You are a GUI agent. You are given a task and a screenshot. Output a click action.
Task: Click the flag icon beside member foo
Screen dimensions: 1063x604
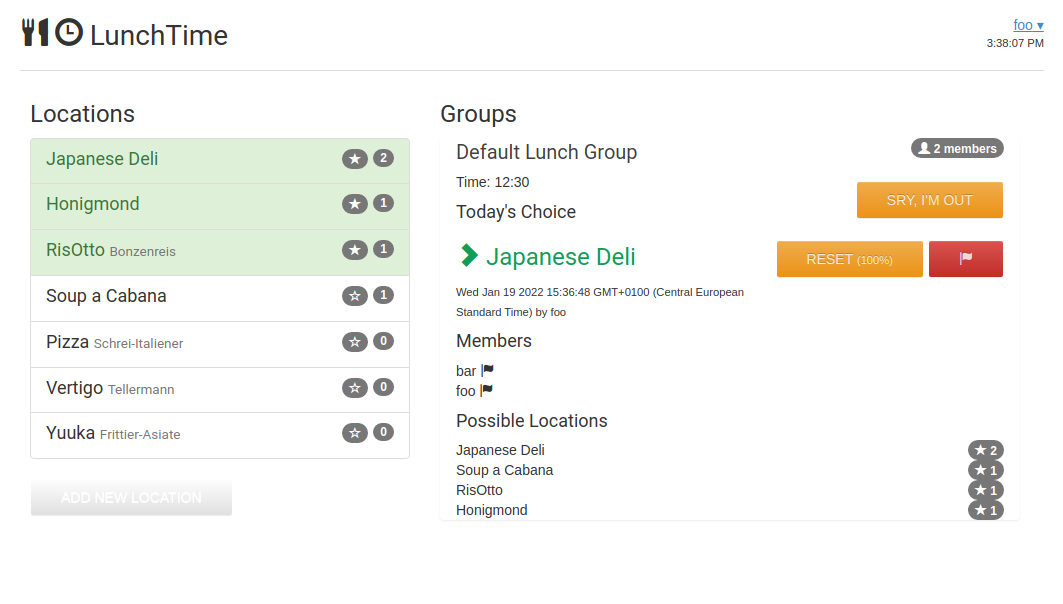pyautogui.click(x=486, y=391)
